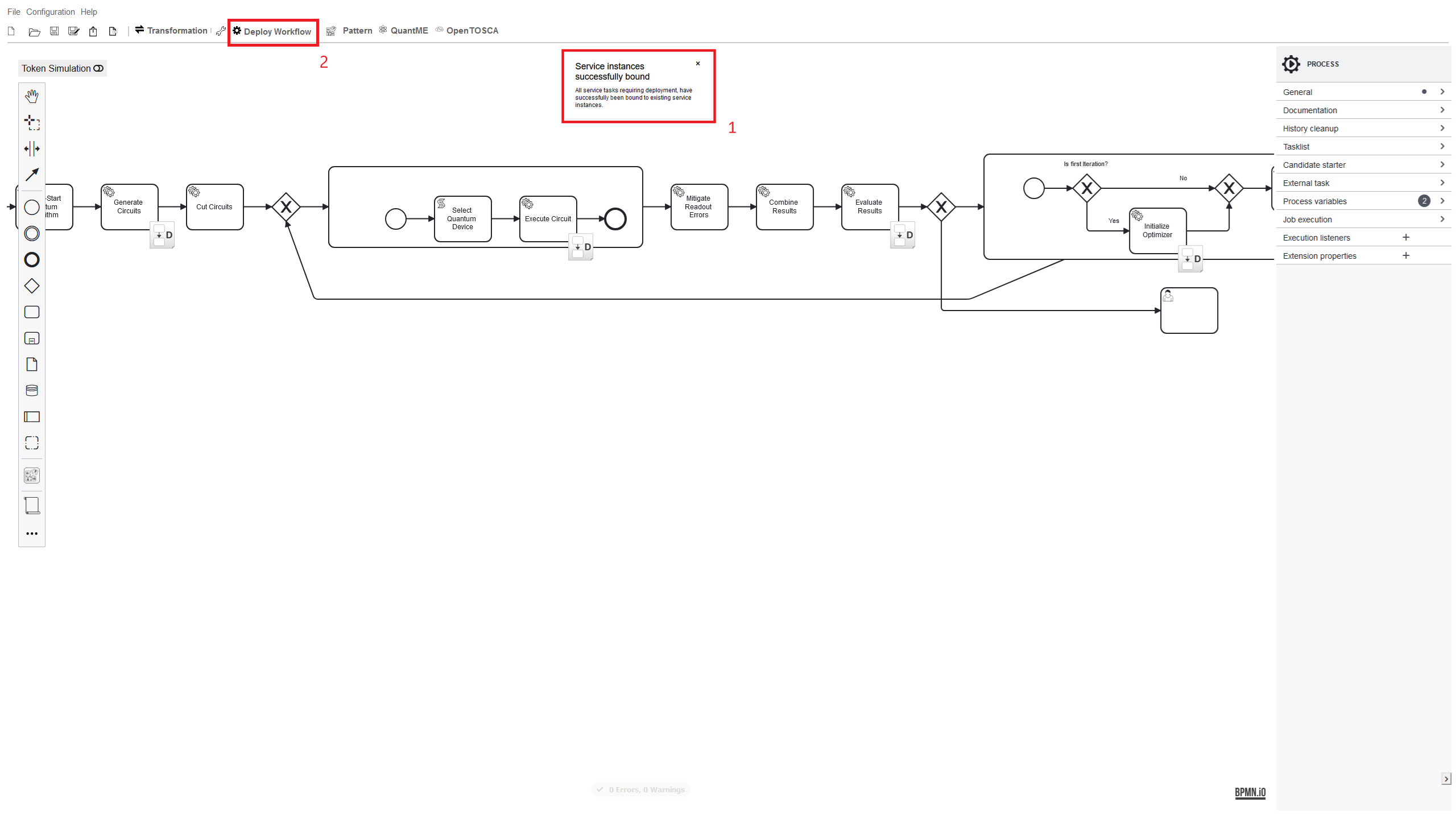Close the service instances success notification
1456x819 pixels.
[x=699, y=64]
